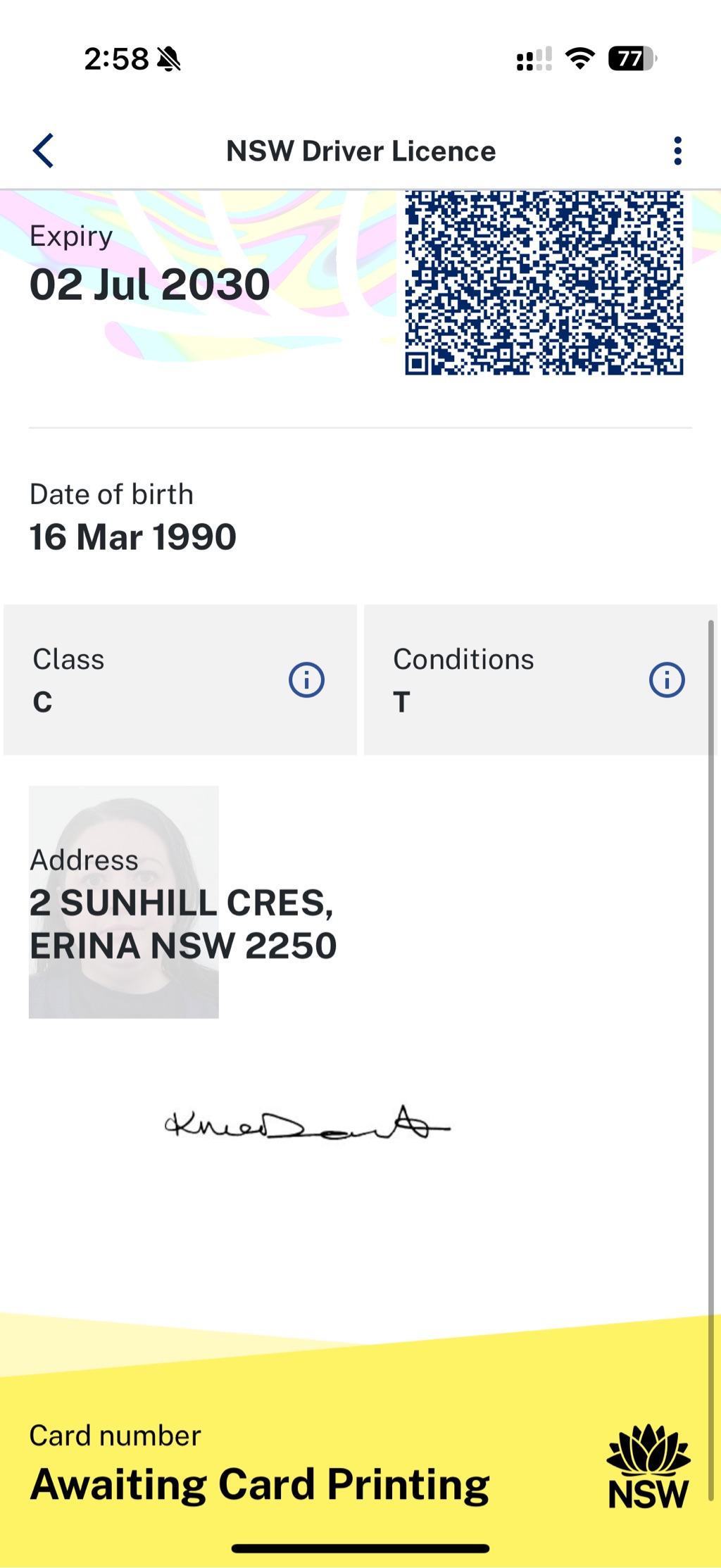Tap the Wi-Fi status icon
721x1568 pixels.
click(580, 58)
